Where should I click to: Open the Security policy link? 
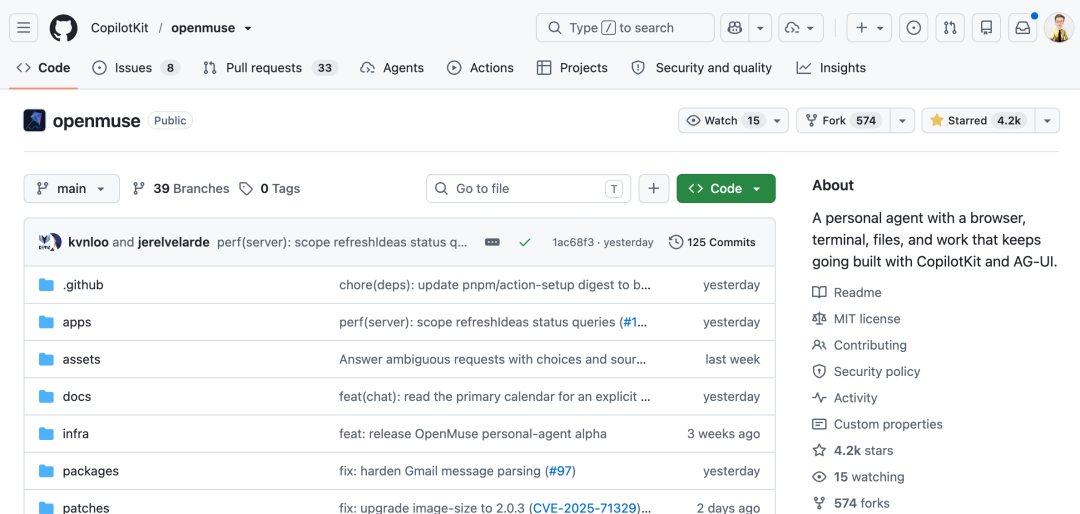866,371
